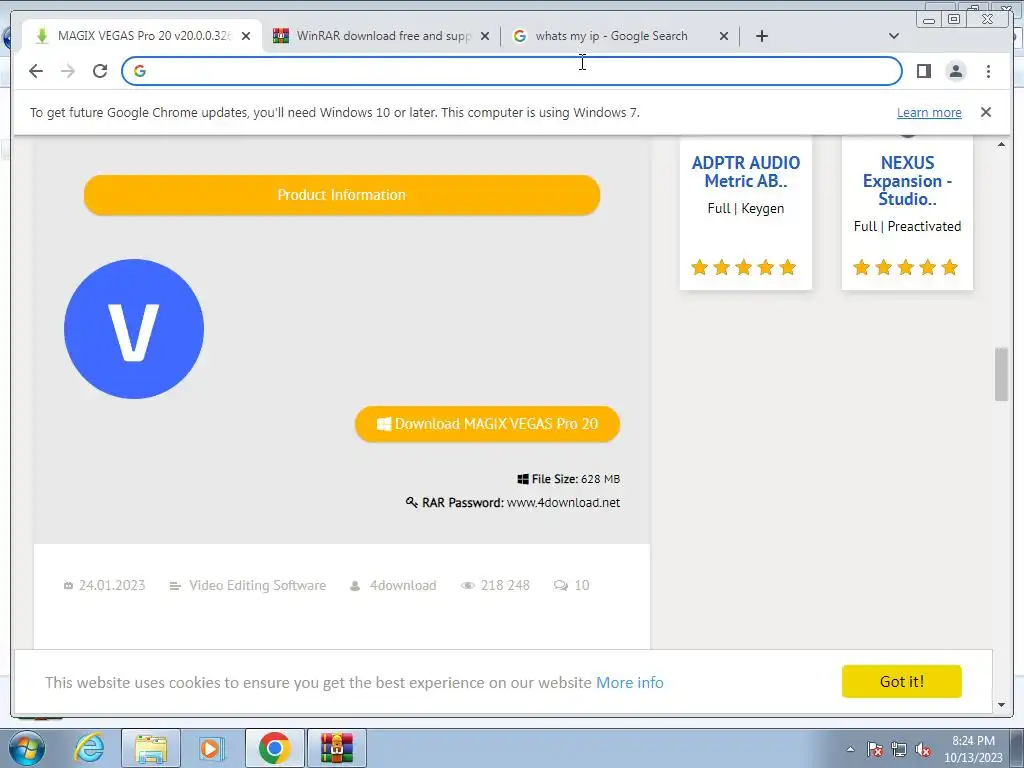Switch to WinRAR download free tab
Image resolution: width=1024 pixels, height=768 pixels.
pyautogui.click(x=382, y=36)
